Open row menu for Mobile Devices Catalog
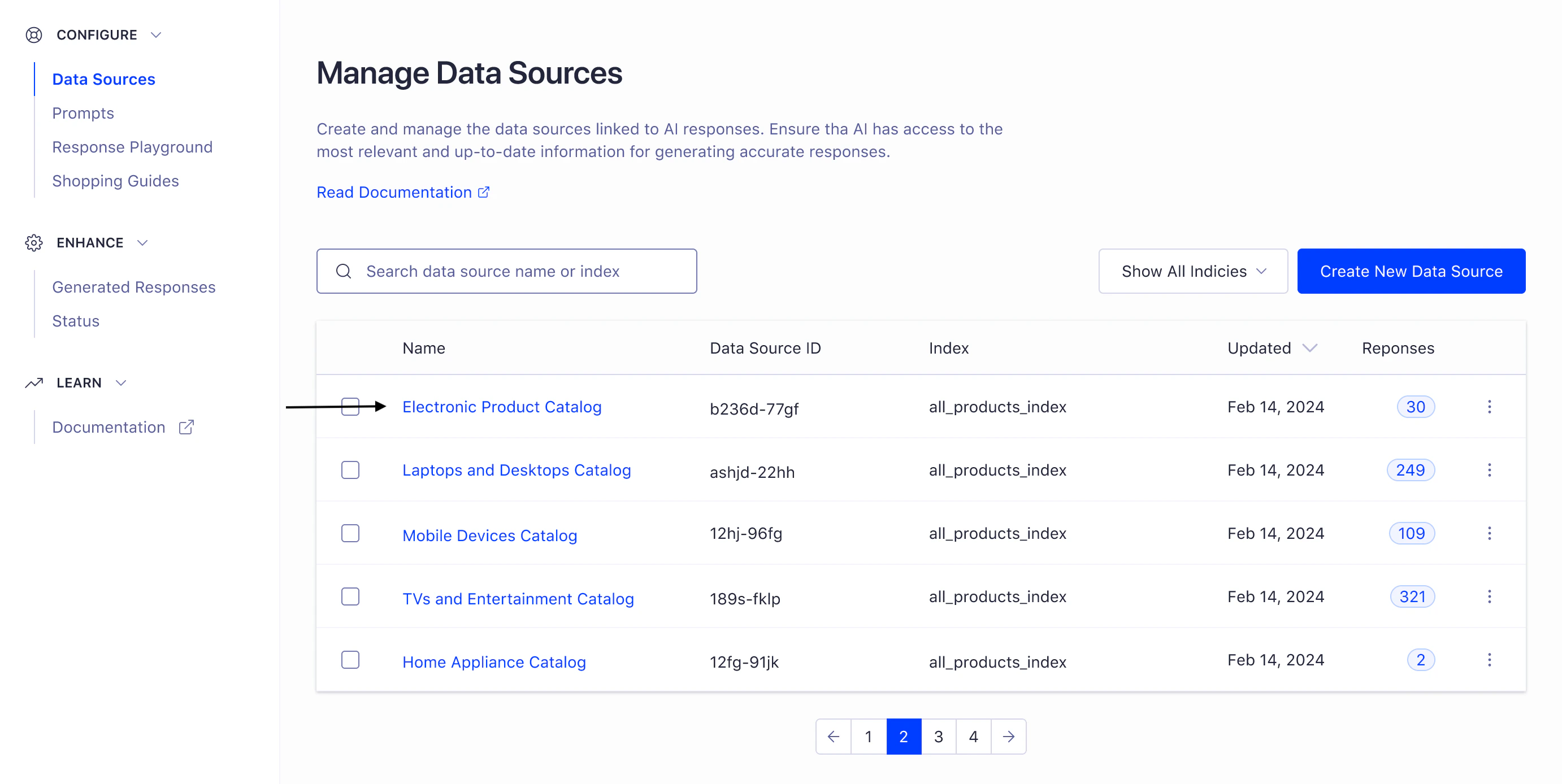 1489,533
